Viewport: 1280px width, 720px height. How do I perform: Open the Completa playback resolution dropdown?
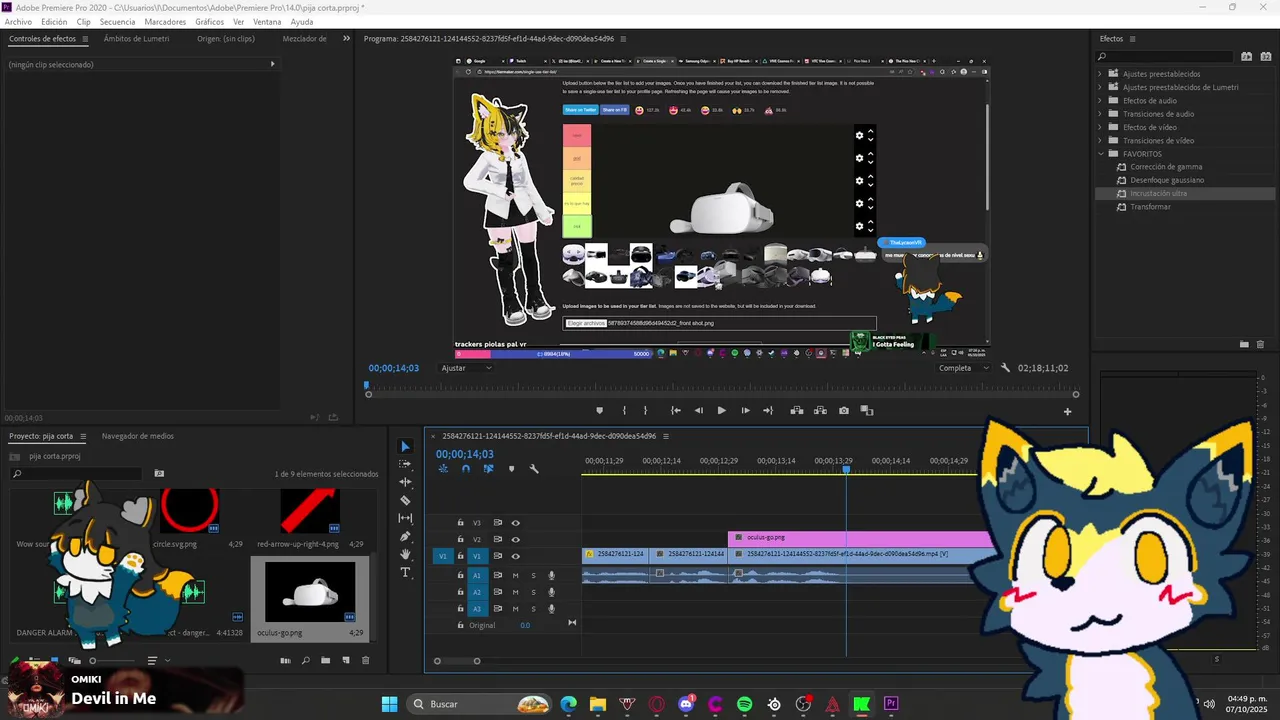[x=964, y=368]
